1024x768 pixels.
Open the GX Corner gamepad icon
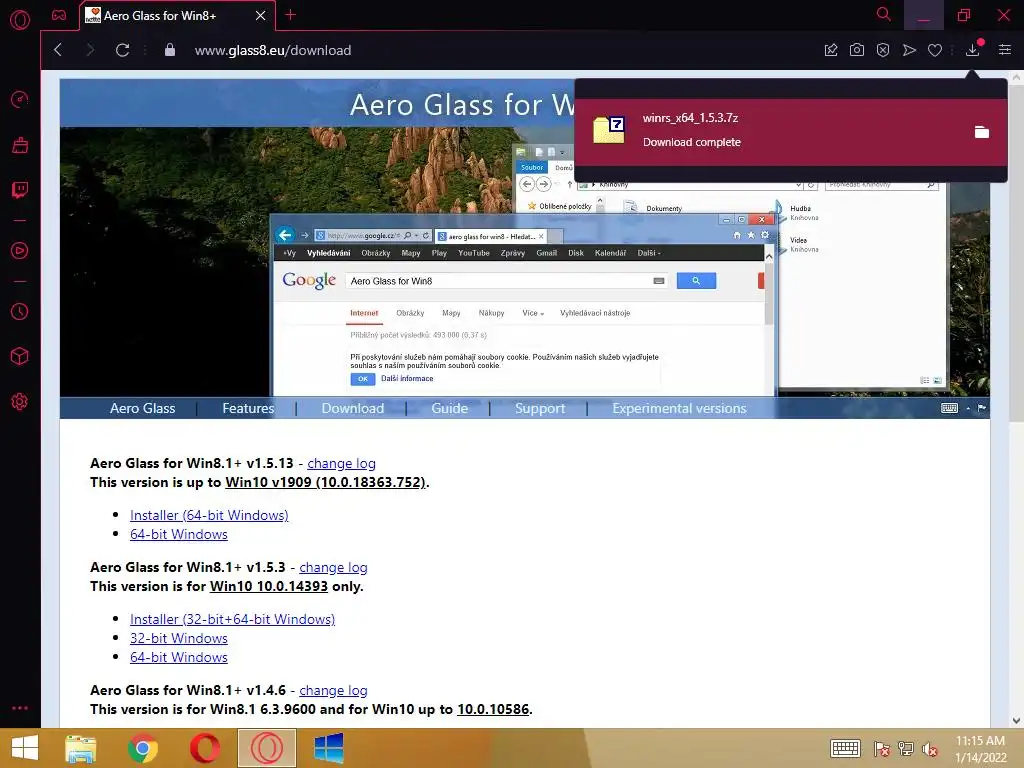(59, 15)
